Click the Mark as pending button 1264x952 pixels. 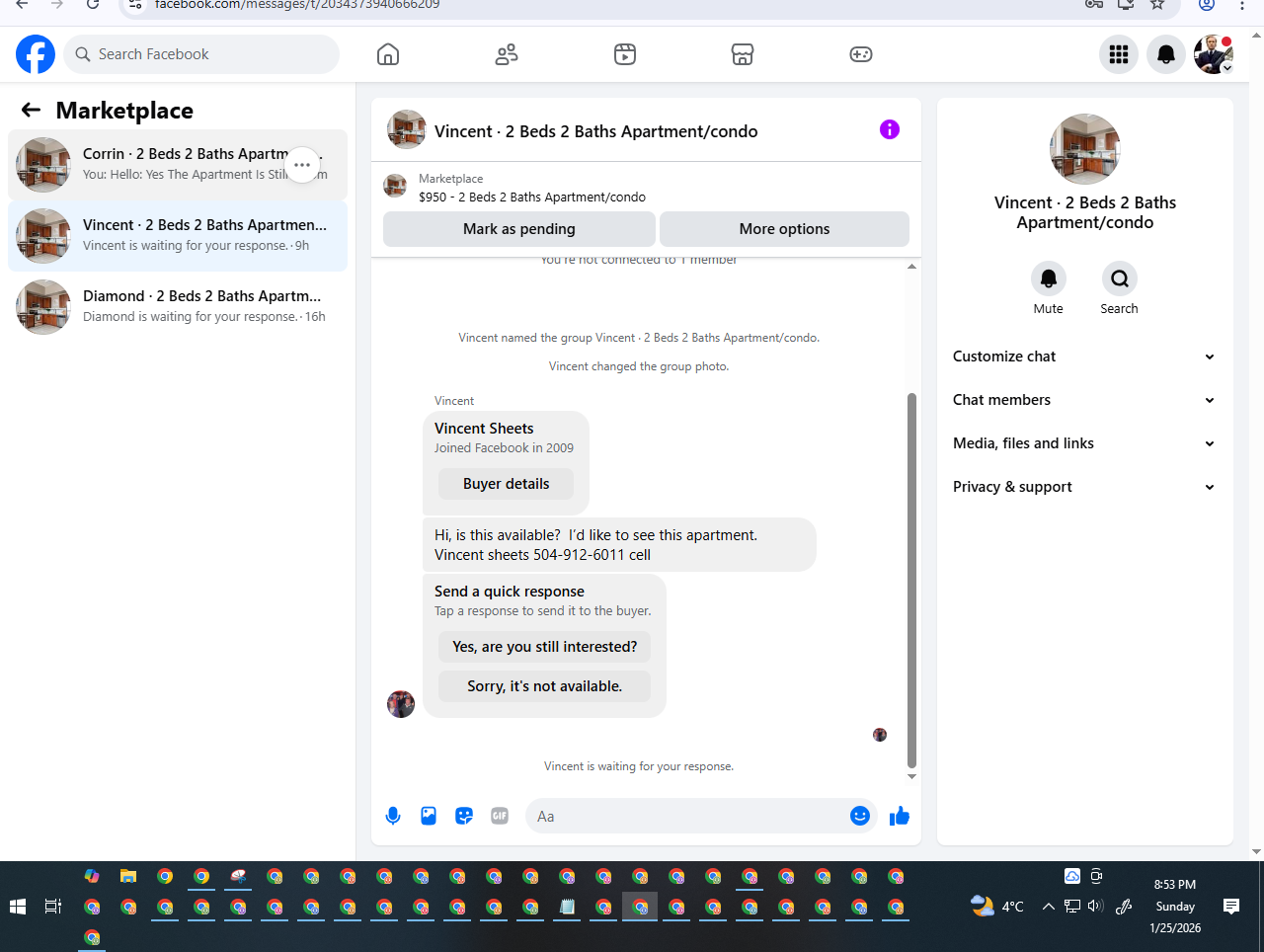(519, 229)
